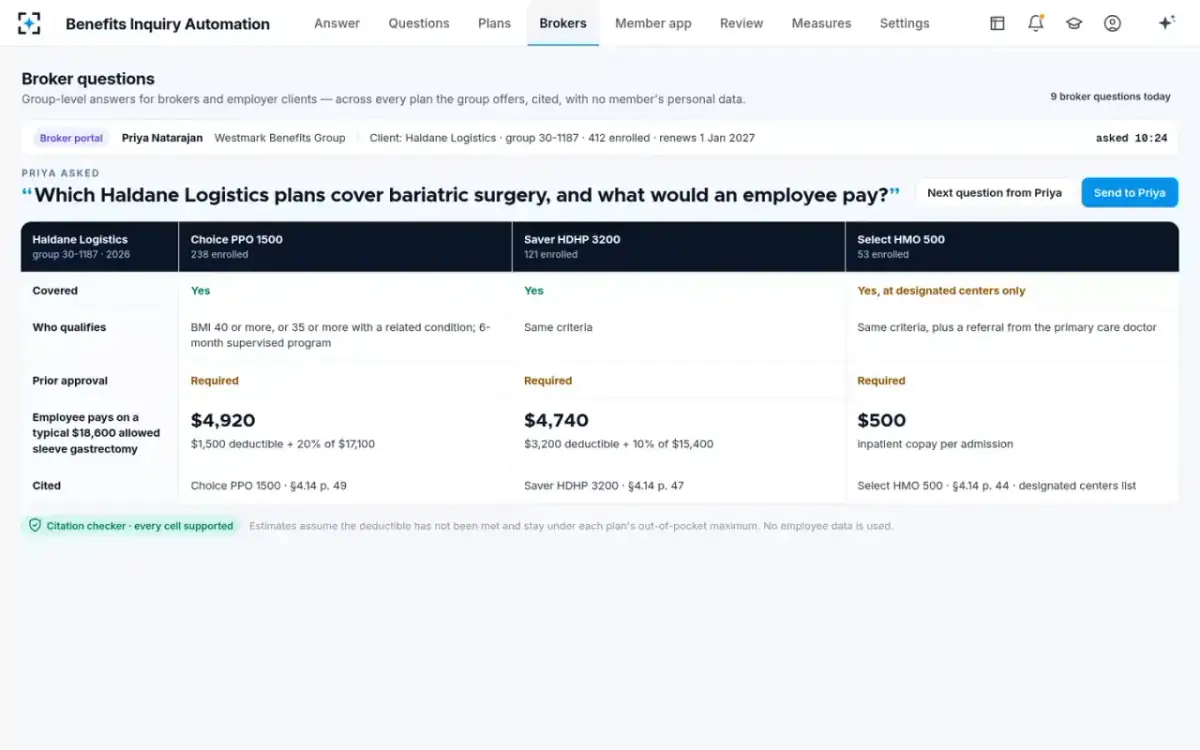Click Yes, at designated centers only

tap(941, 291)
